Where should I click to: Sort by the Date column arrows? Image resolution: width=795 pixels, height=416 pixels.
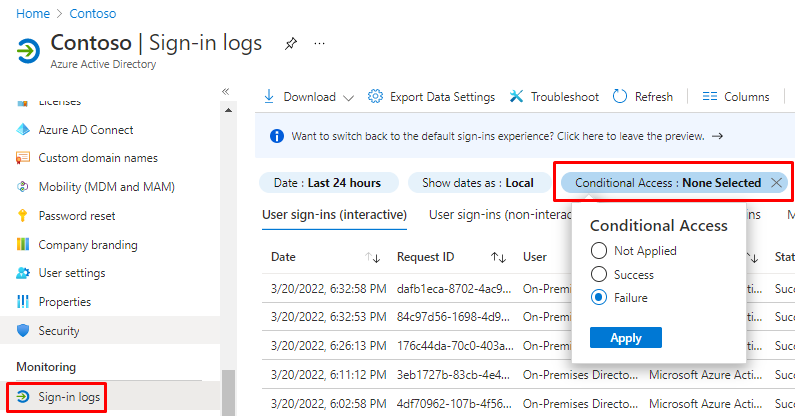[374, 257]
